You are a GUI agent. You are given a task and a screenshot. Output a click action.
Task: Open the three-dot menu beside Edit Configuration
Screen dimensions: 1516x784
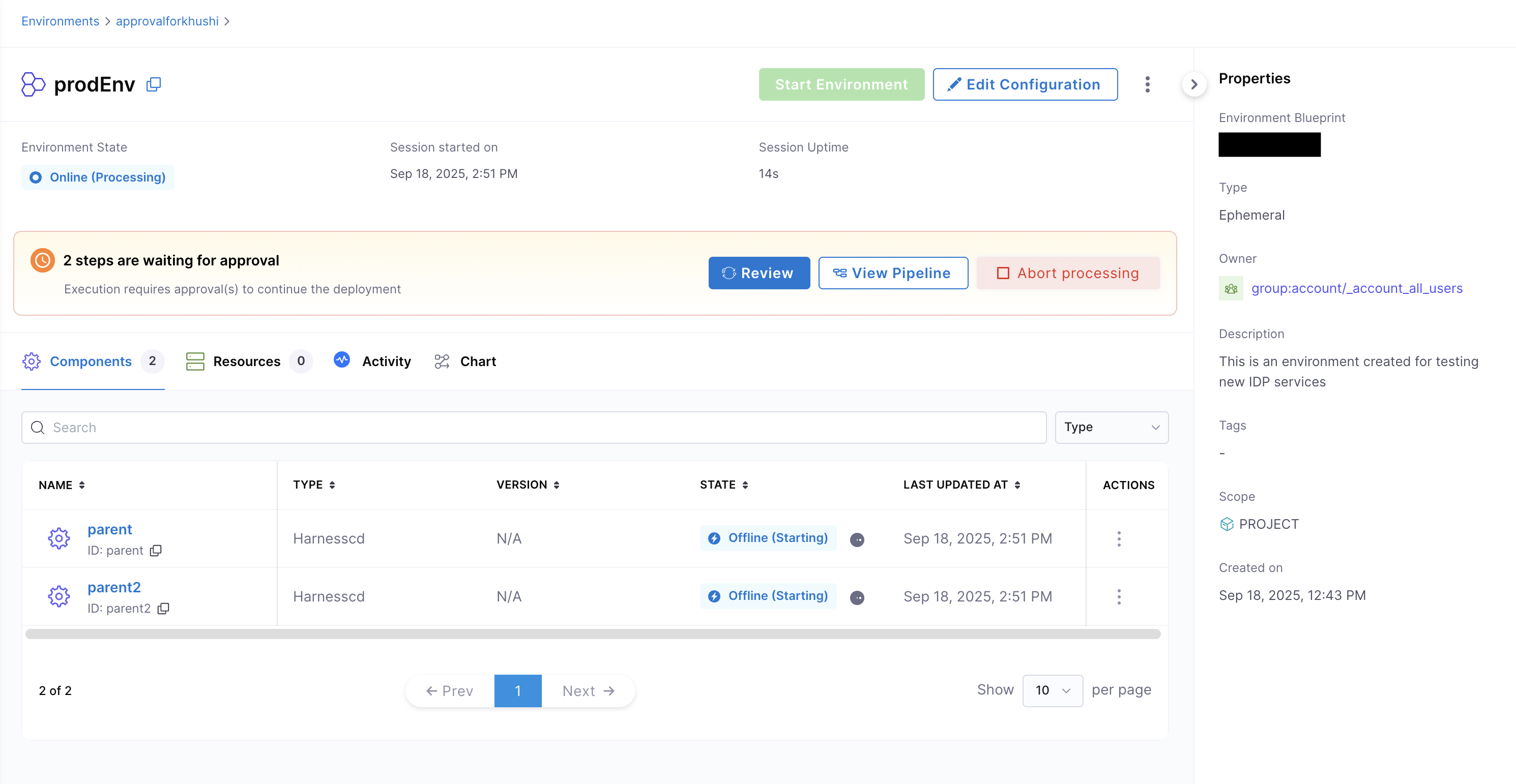tap(1147, 84)
